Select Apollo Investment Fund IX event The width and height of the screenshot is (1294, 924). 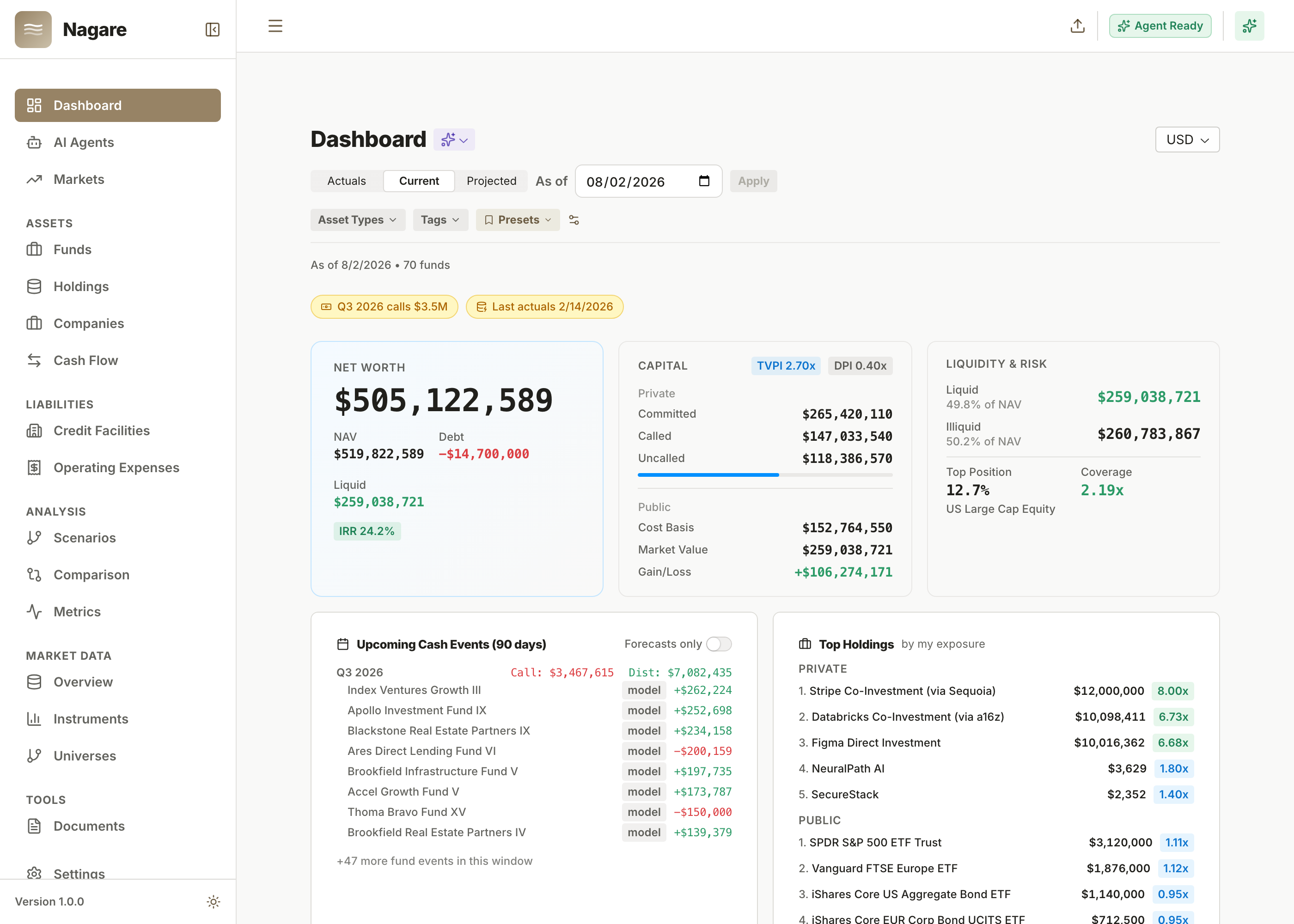534,711
